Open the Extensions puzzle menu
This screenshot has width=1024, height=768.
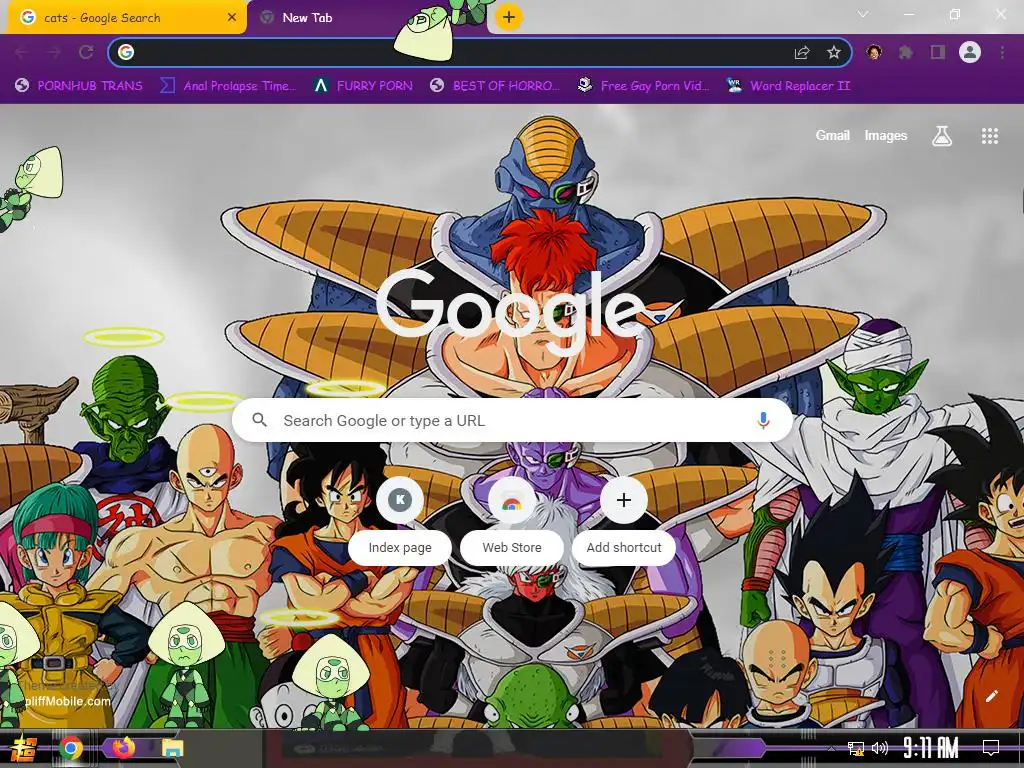[x=906, y=52]
